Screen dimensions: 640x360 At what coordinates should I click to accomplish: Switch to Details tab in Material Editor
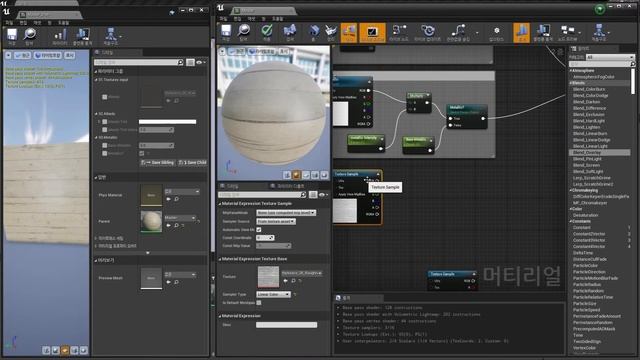(x=233, y=186)
